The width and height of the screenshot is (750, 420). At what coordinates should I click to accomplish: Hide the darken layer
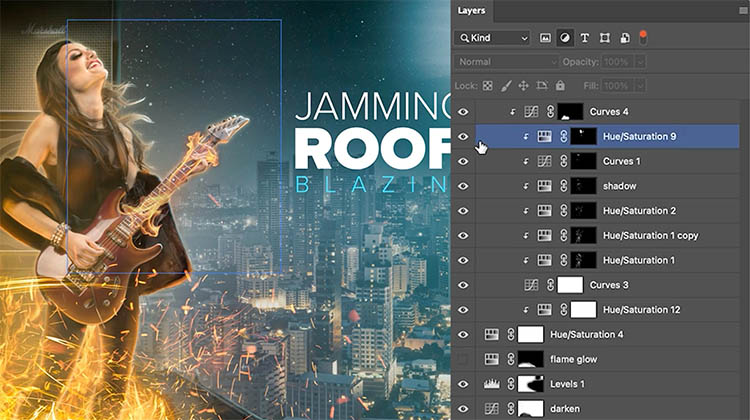coord(463,409)
